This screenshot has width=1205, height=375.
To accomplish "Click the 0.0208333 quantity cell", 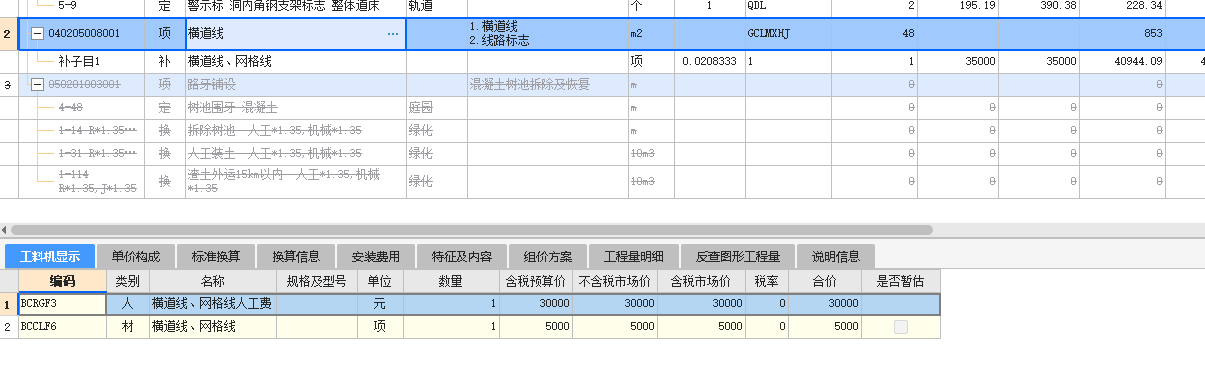I will click(710, 62).
